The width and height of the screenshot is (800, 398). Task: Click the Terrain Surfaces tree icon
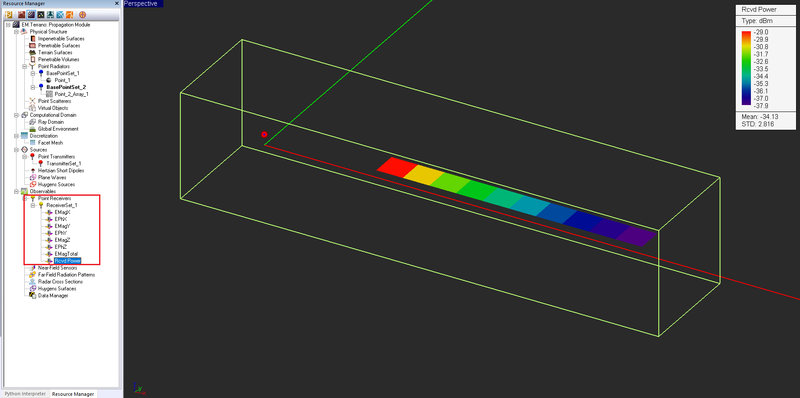click(x=33, y=53)
